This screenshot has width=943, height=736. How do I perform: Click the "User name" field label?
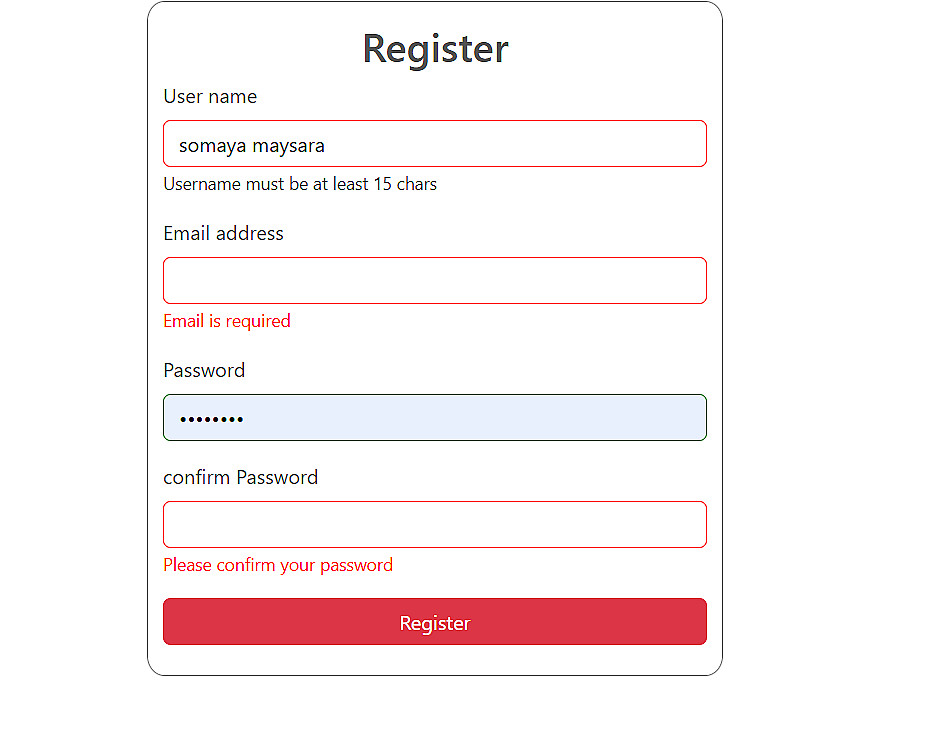(210, 96)
